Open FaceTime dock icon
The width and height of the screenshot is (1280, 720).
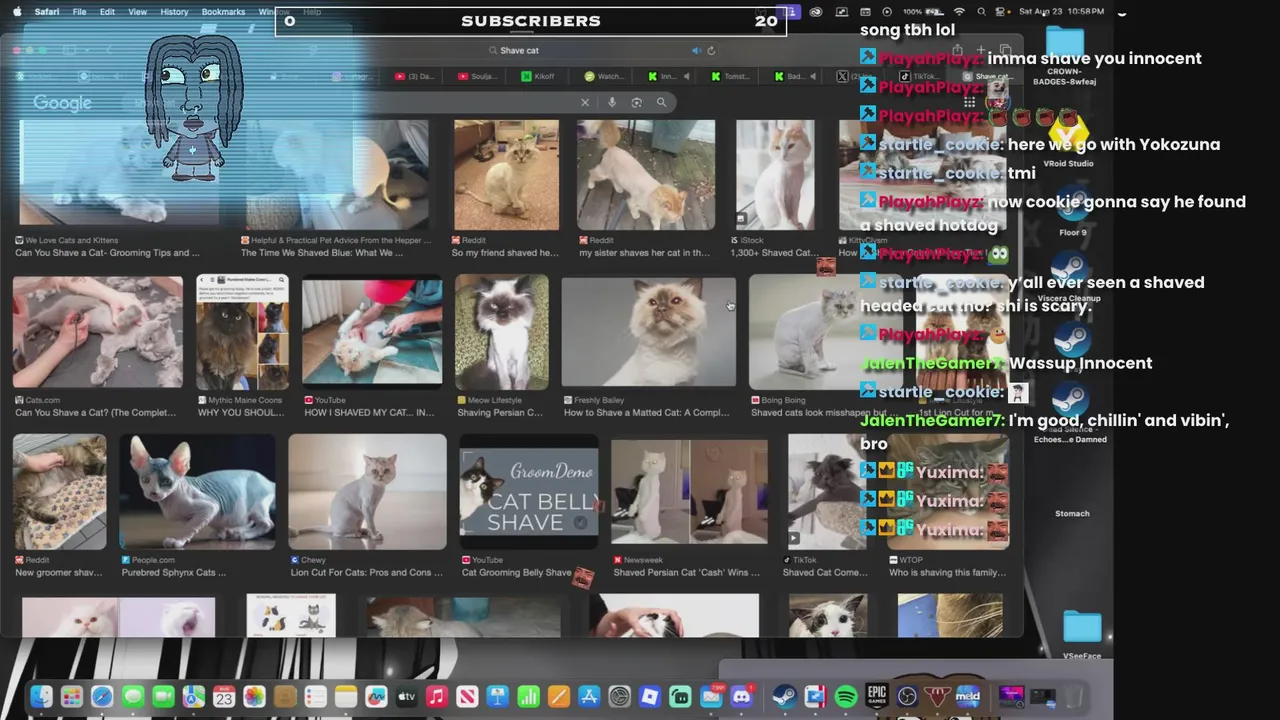(x=163, y=697)
